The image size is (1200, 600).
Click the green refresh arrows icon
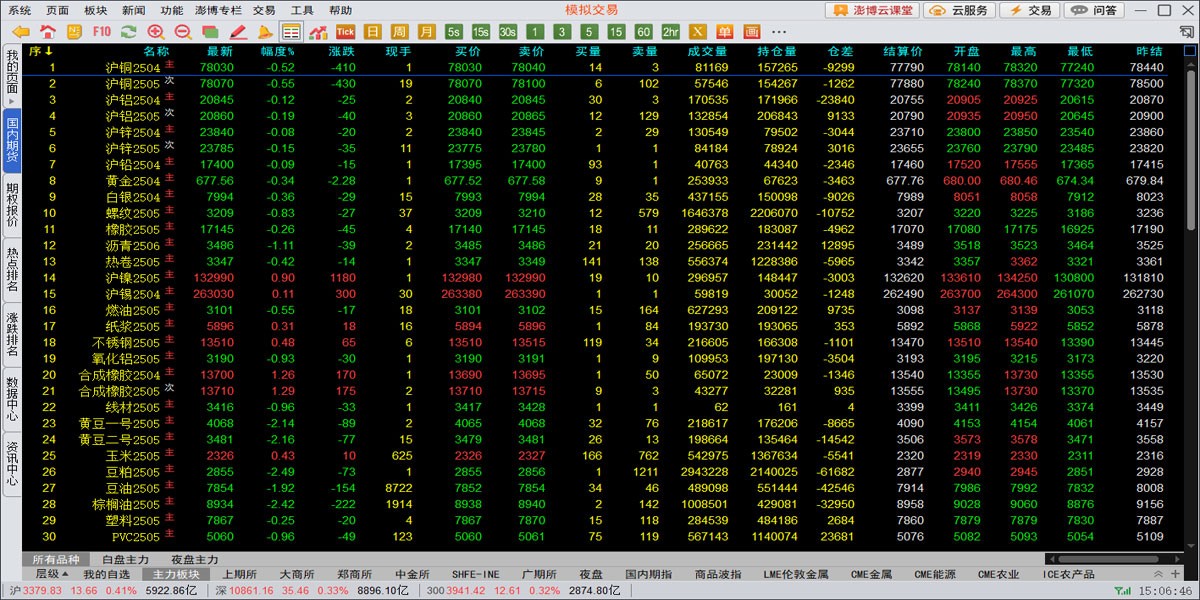click(x=128, y=31)
